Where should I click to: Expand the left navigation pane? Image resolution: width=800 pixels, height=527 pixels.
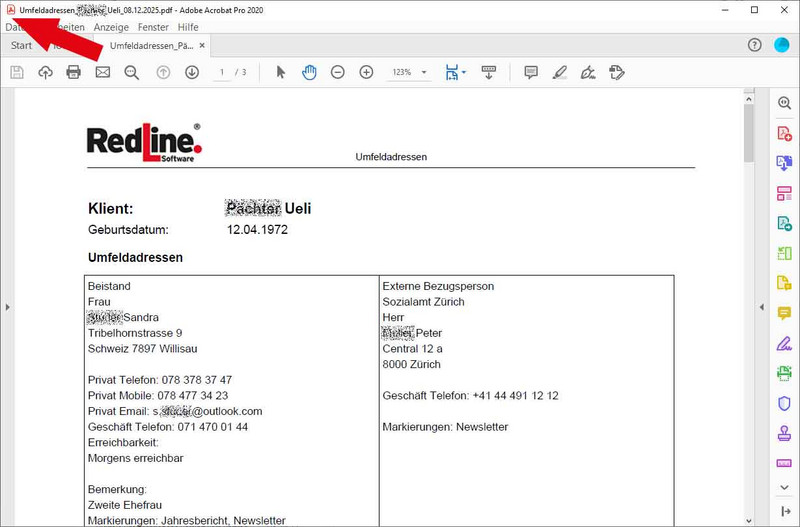[x=7, y=307]
